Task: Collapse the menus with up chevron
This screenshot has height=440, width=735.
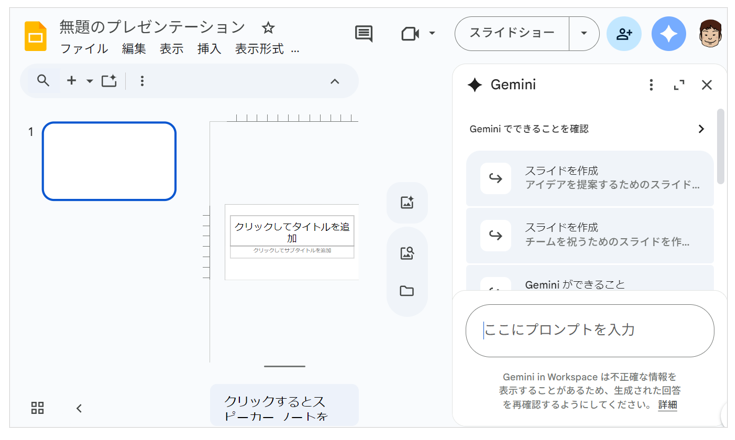Action: (335, 82)
